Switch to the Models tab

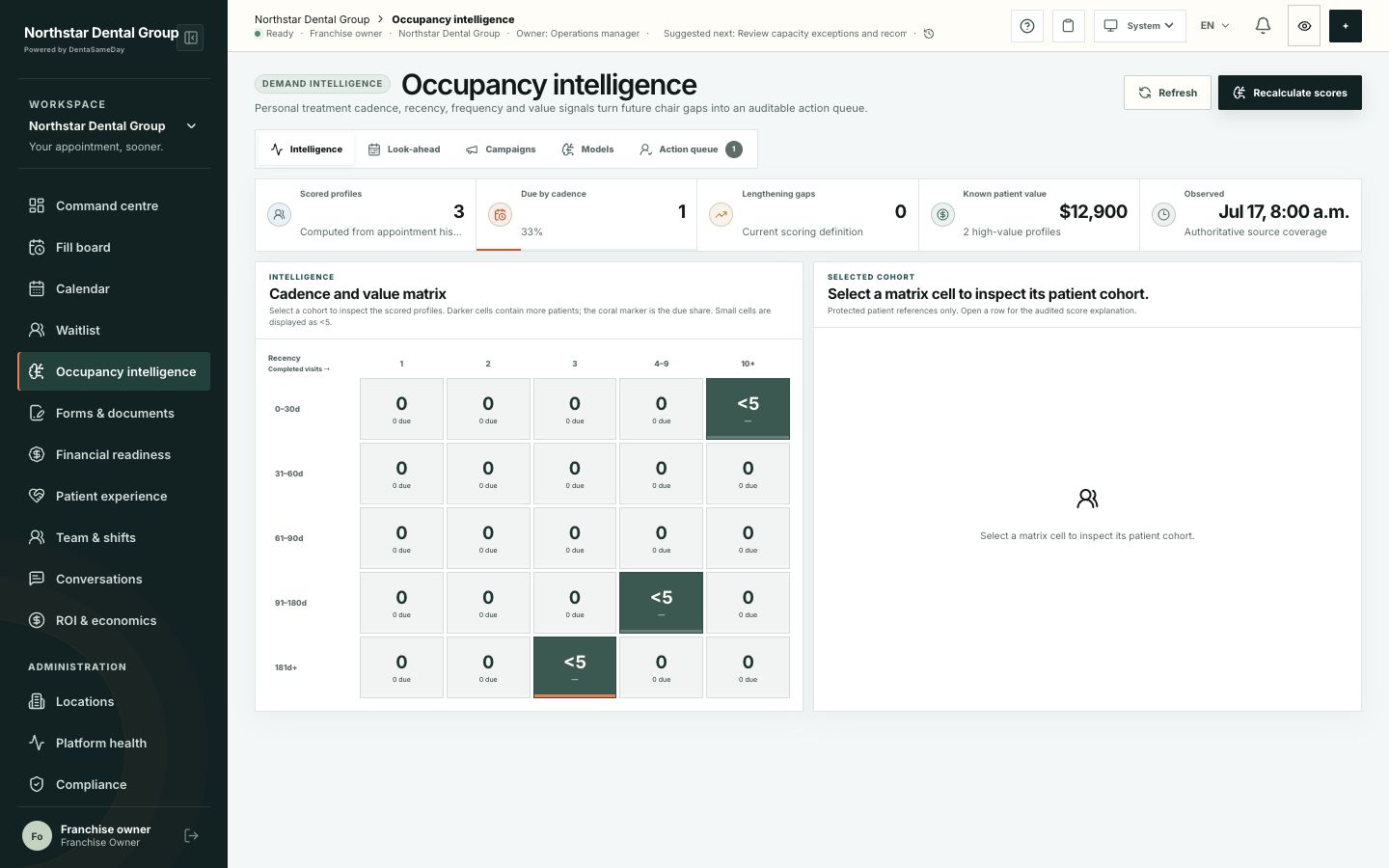tap(587, 149)
